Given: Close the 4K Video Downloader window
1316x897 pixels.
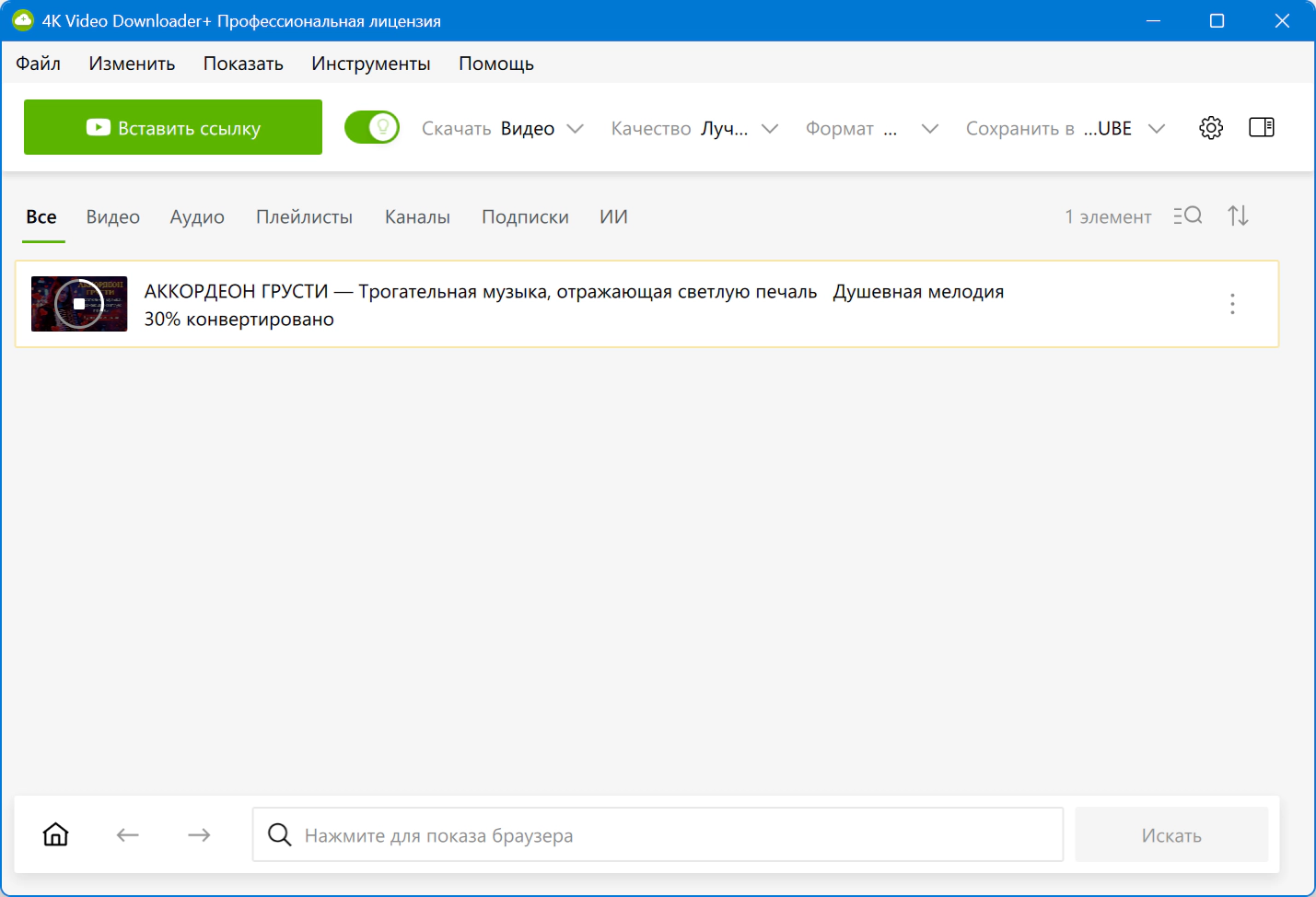Looking at the screenshot, I should (x=1282, y=20).
